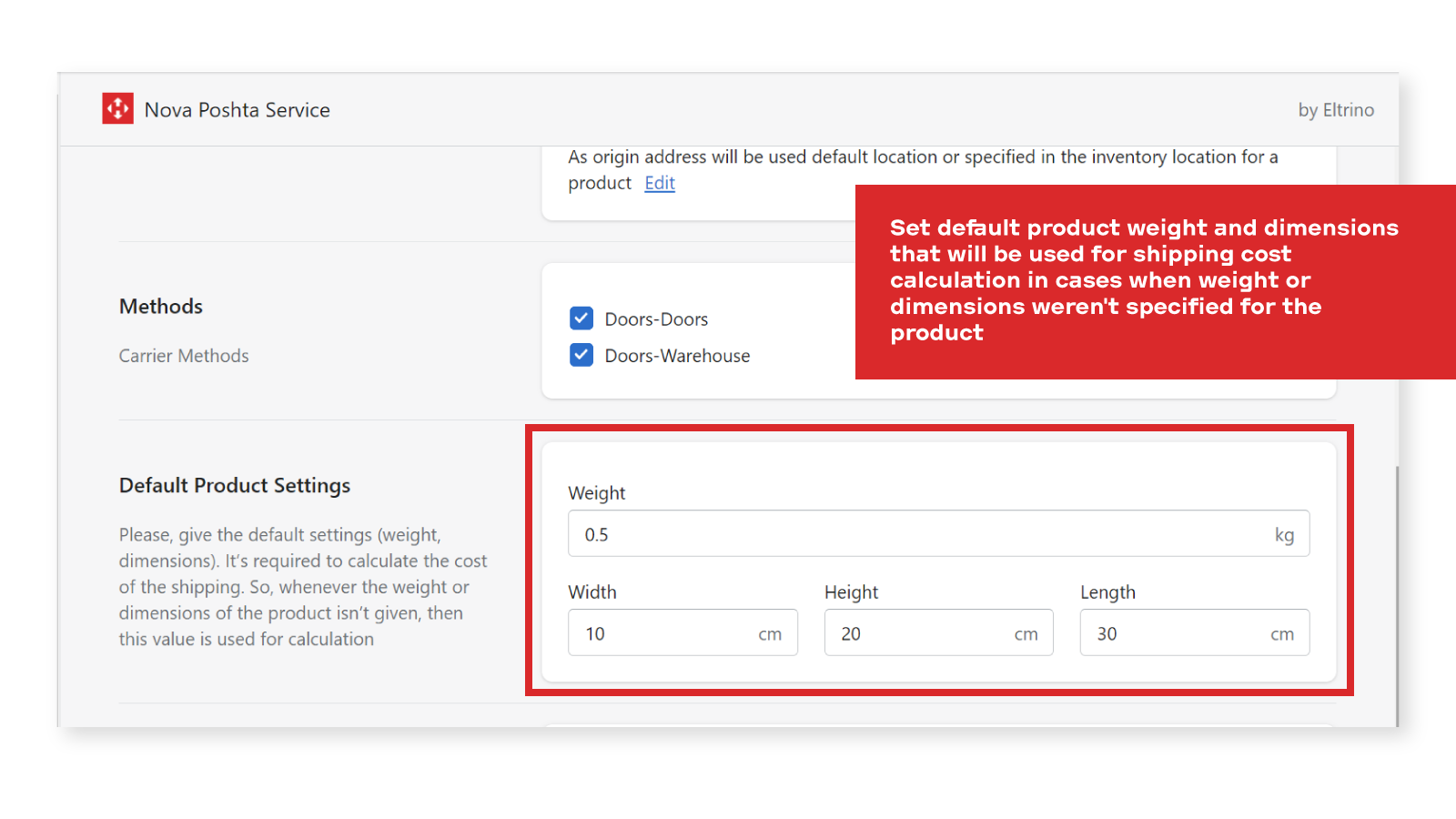Select the Width input field
Screen dimensions: 1456x819
click(x=682, y=633)
